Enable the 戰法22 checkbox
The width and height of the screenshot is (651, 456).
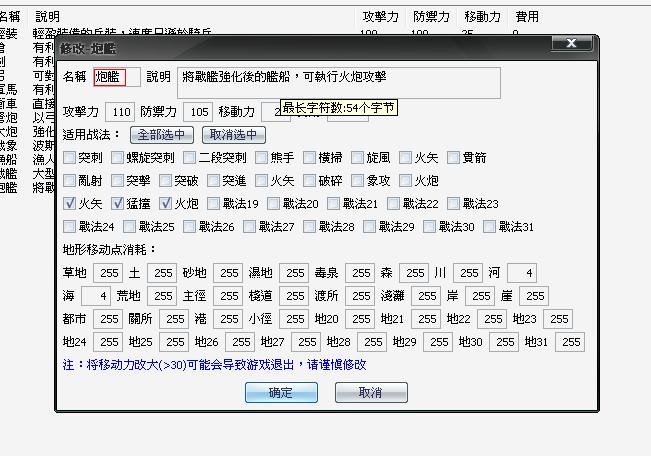tap(394, 203)
